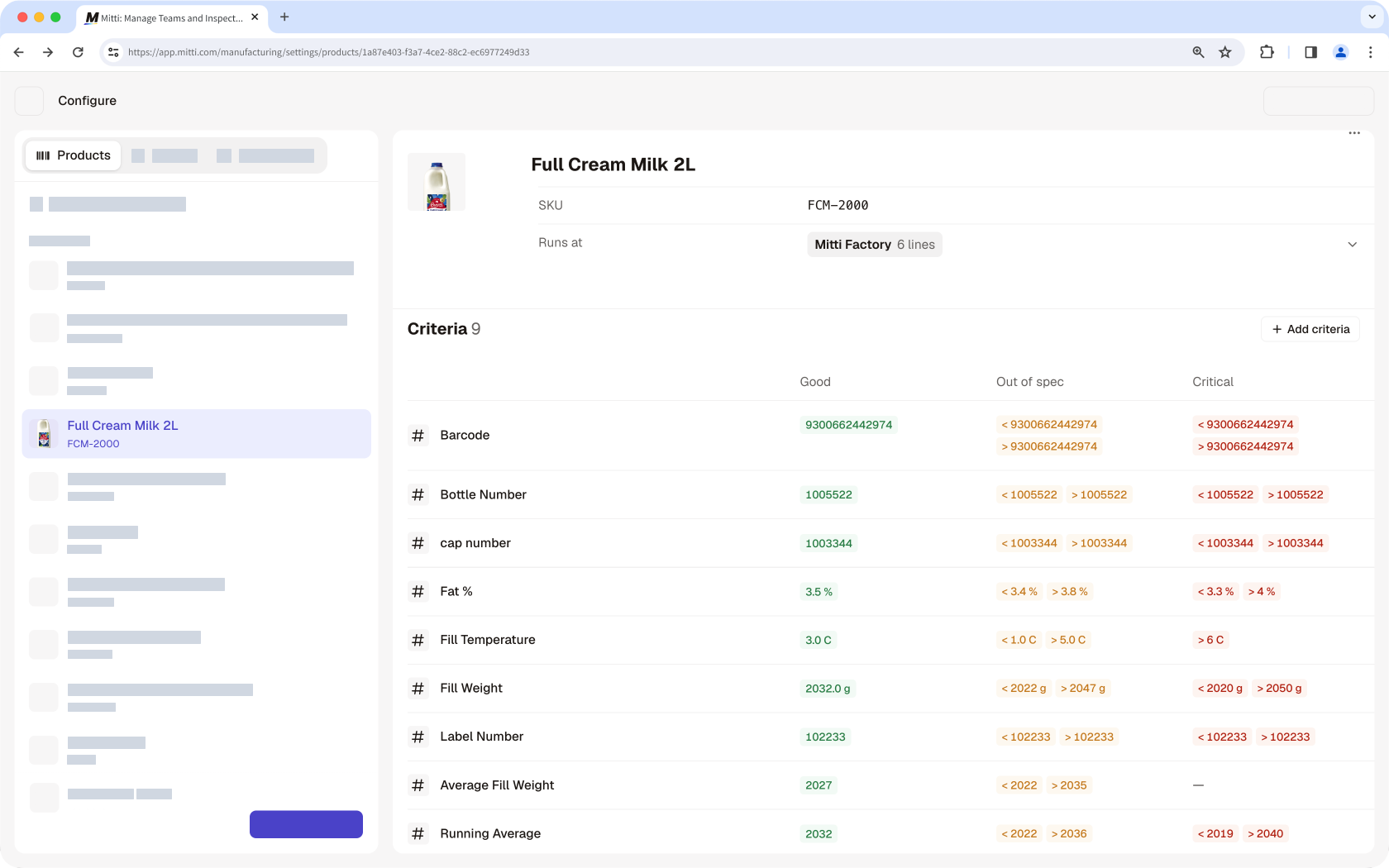1389x868 pixels.
Task: Click the cap number row label
Action: (x=475, y=543)
